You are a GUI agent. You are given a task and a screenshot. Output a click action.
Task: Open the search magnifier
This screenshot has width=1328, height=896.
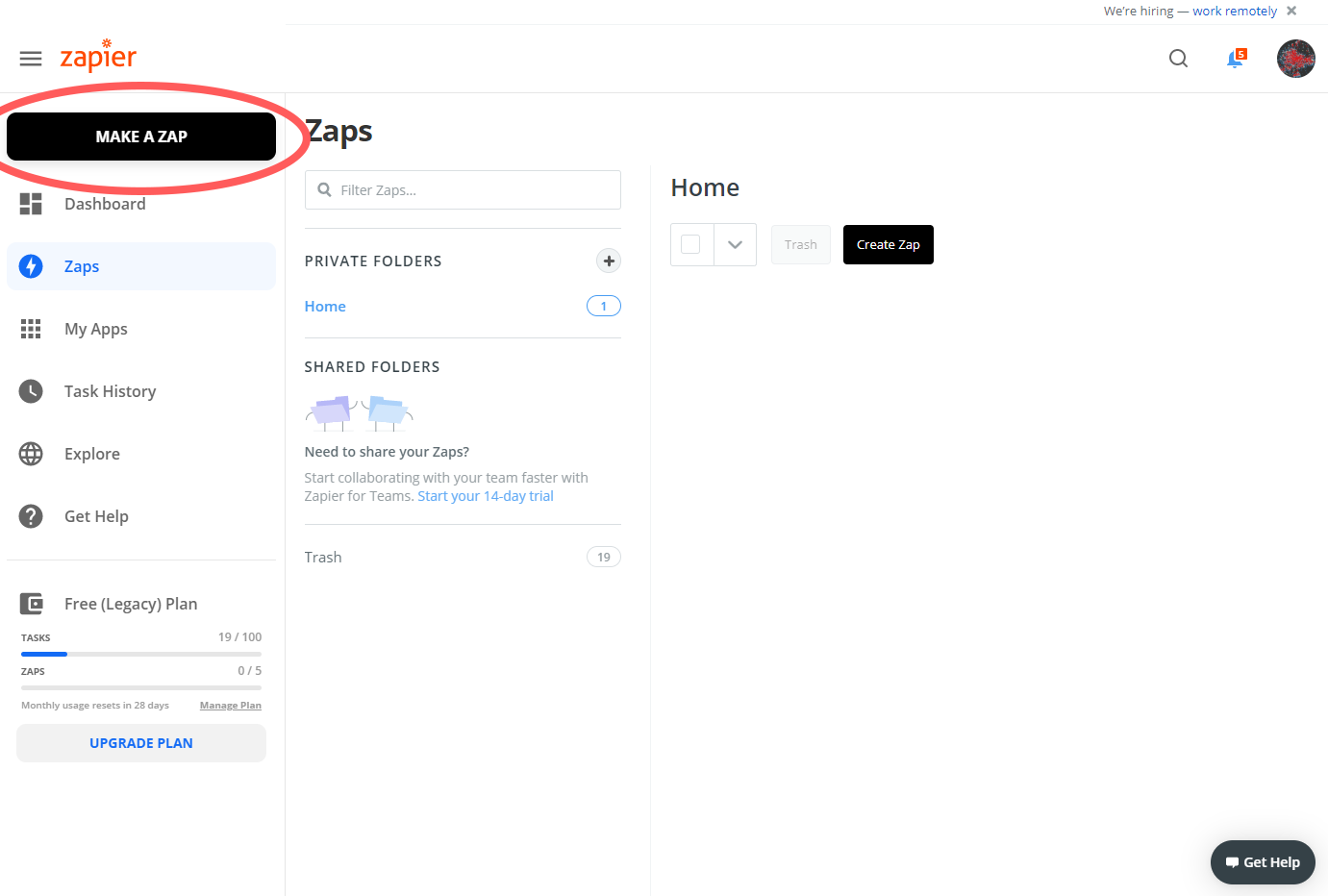point(1178,59)
